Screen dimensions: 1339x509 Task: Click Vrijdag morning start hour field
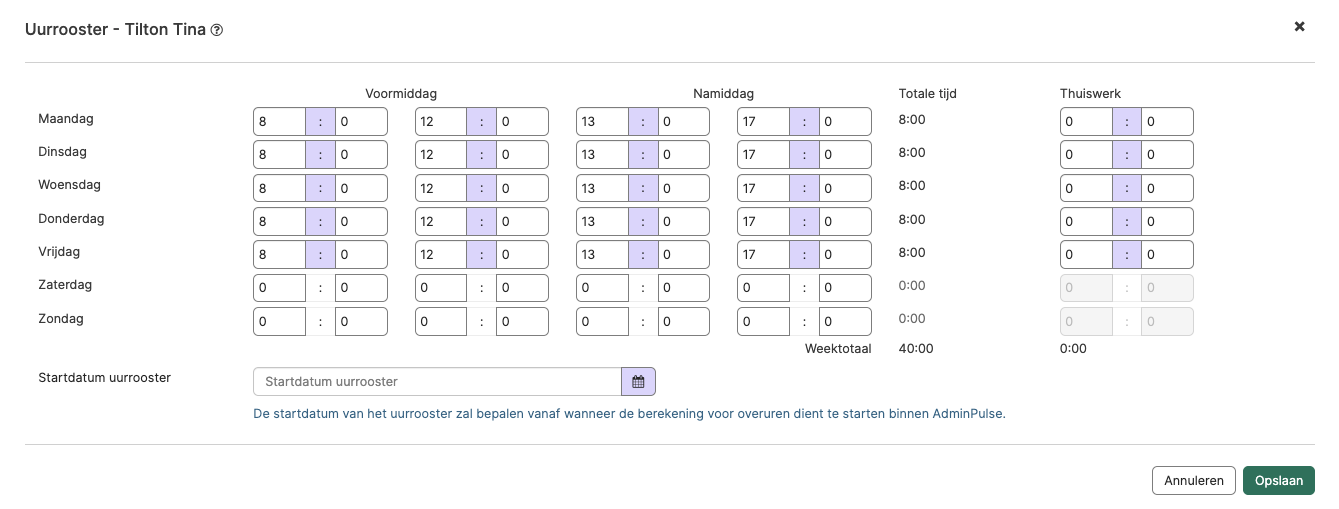(279, 254)
